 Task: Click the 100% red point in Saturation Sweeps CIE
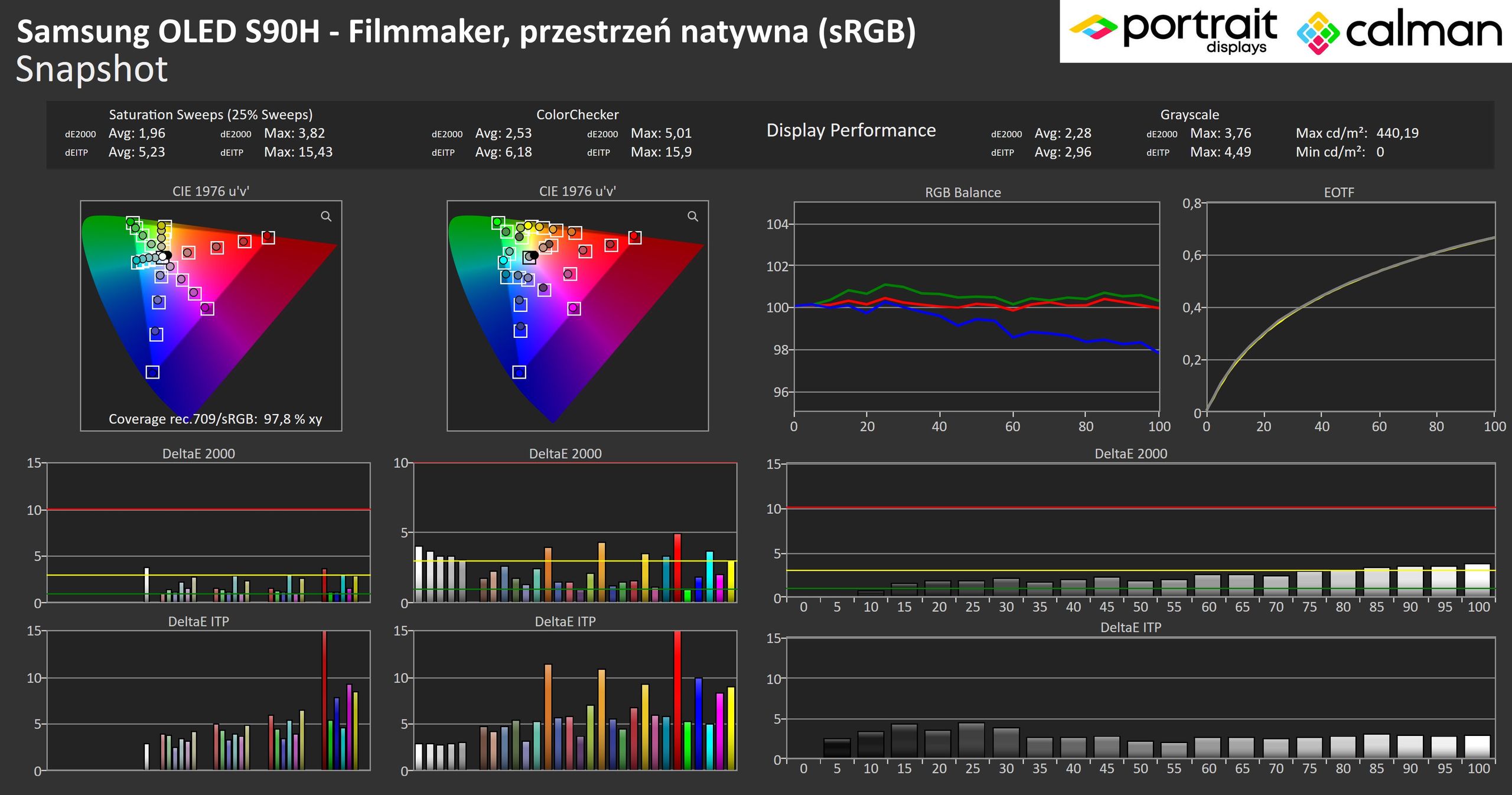point(268,237)
